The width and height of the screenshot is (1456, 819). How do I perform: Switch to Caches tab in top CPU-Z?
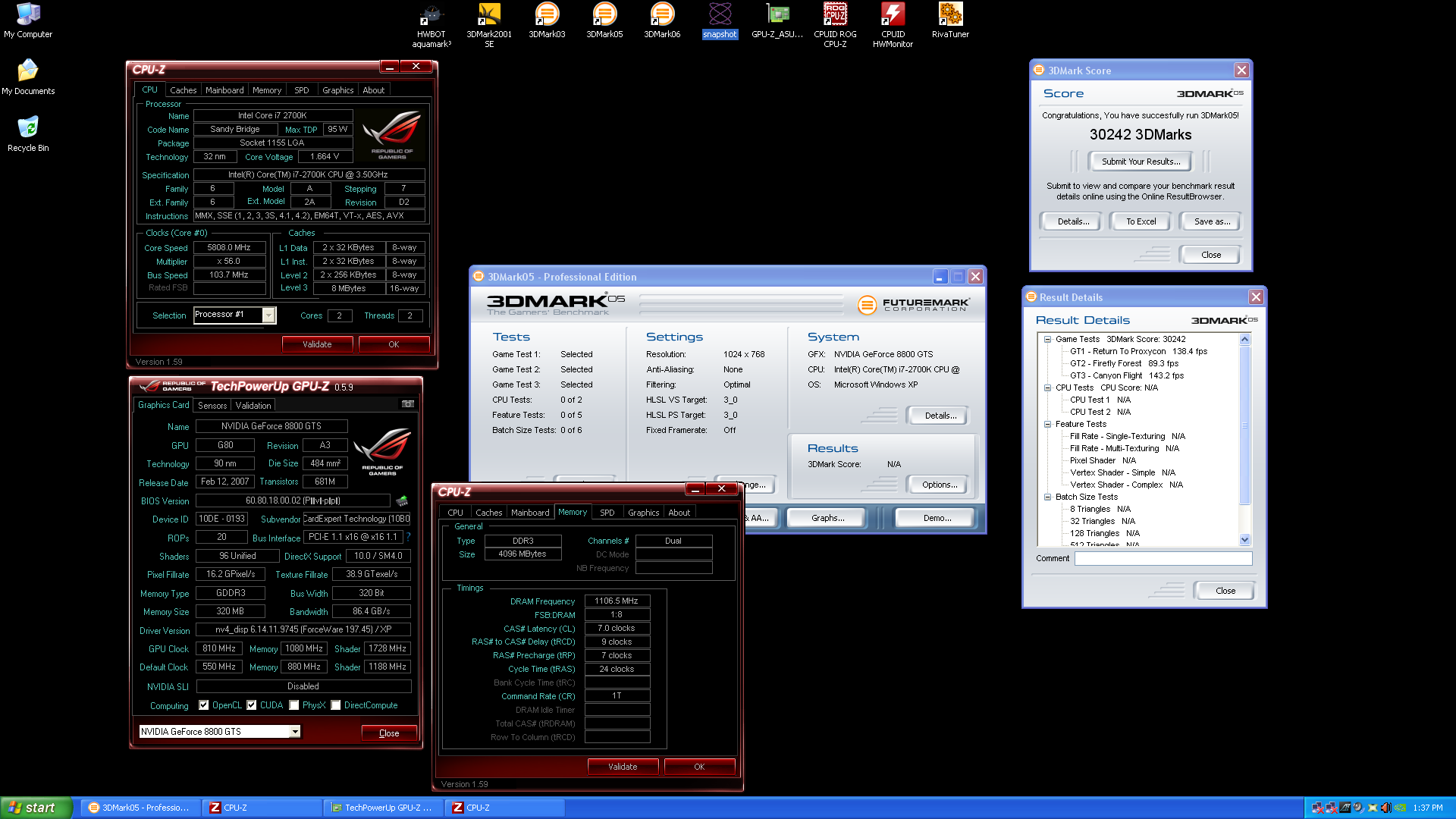183,90
